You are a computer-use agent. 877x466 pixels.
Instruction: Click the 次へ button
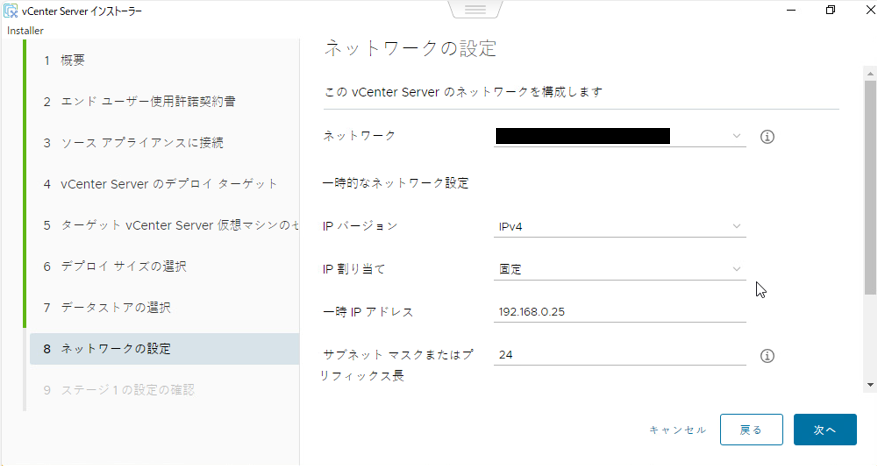[x=824, y=429]
